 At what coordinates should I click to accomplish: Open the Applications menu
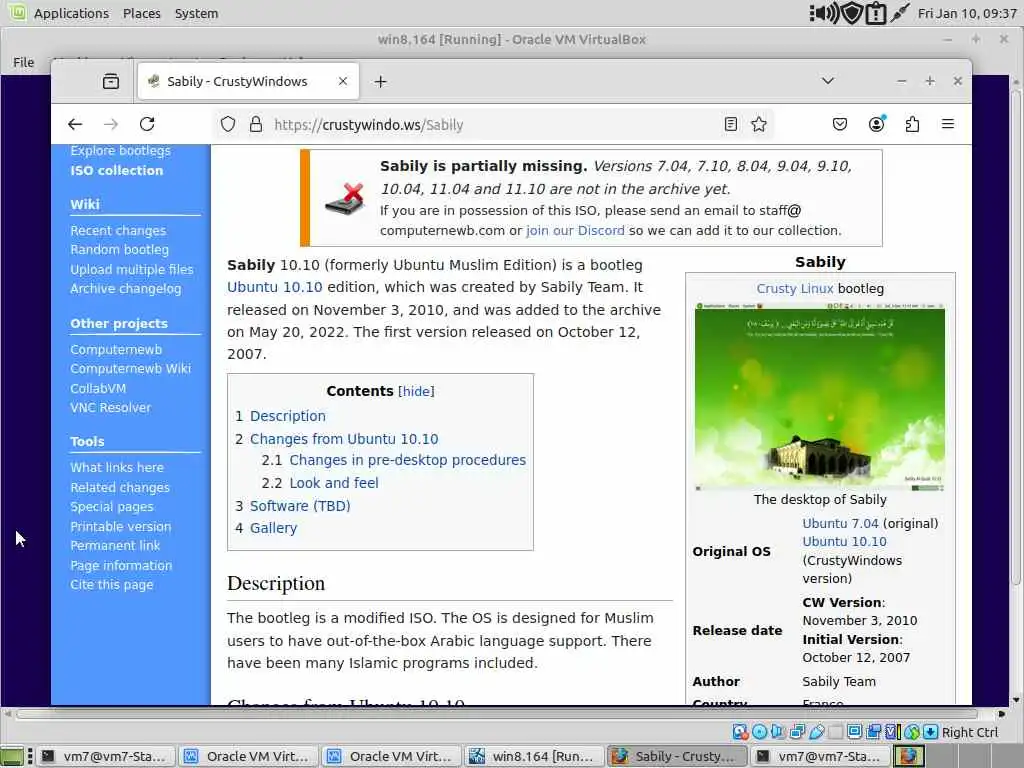click(x=71, y=13)
